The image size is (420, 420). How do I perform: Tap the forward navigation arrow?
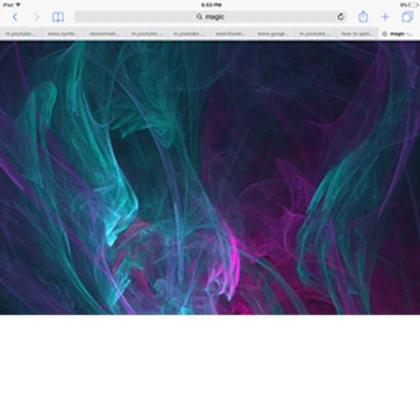point(36,17)
